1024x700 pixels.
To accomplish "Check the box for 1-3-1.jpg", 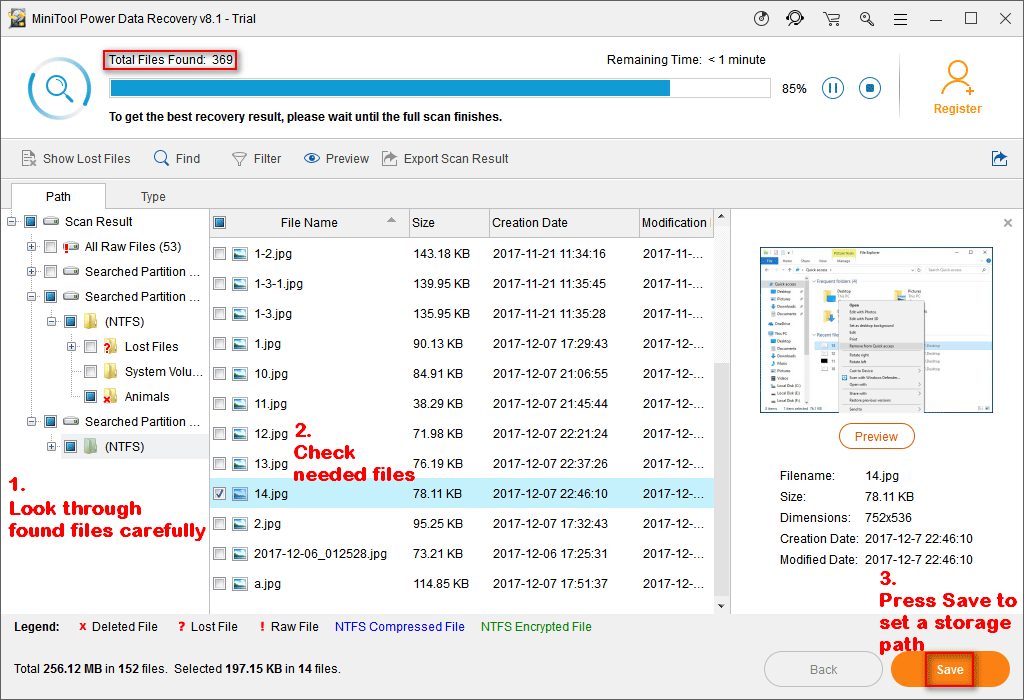I will (x=219, y=284).
